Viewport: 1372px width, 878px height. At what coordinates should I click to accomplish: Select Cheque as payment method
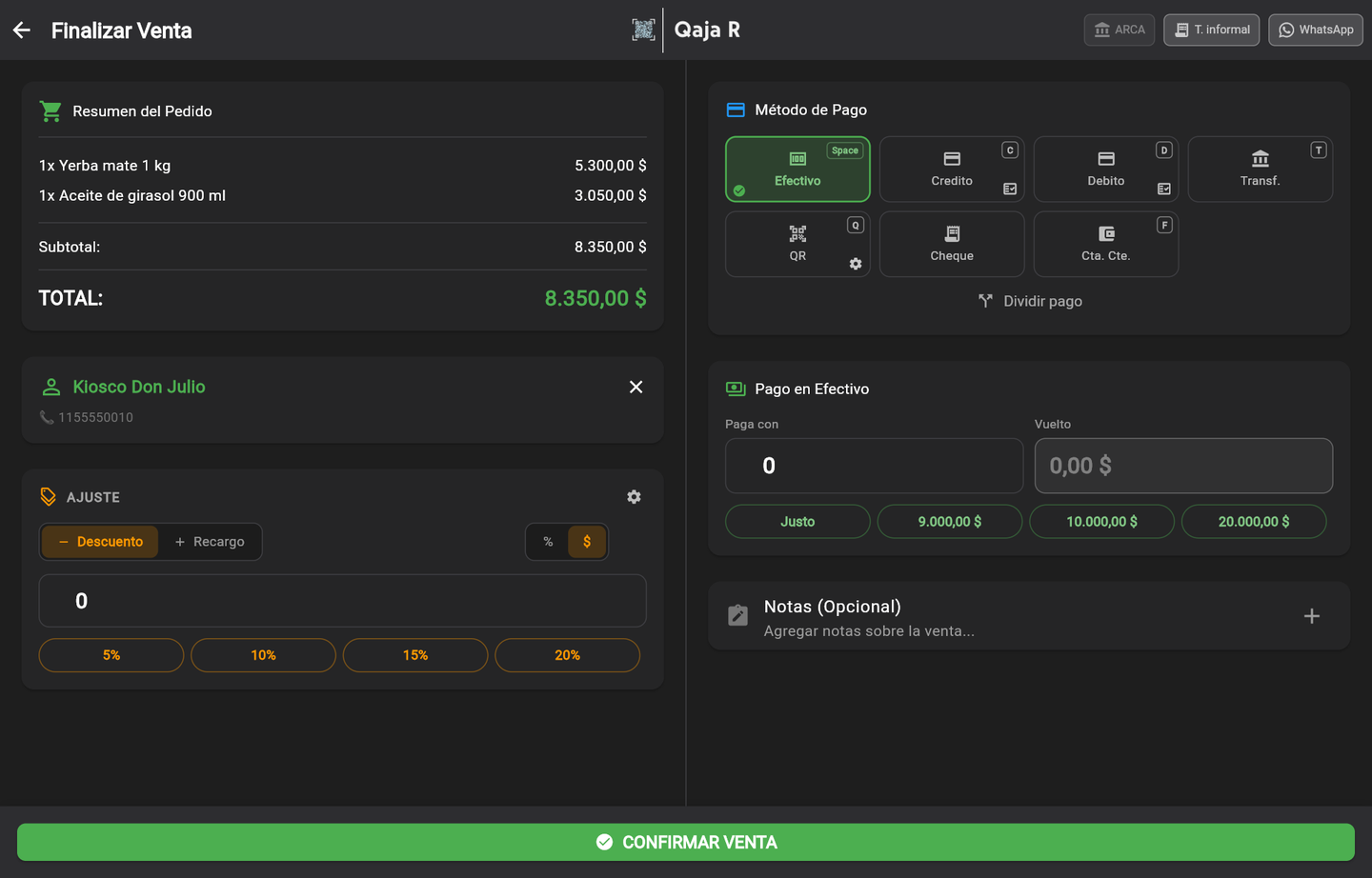click(x=952, y=244)
